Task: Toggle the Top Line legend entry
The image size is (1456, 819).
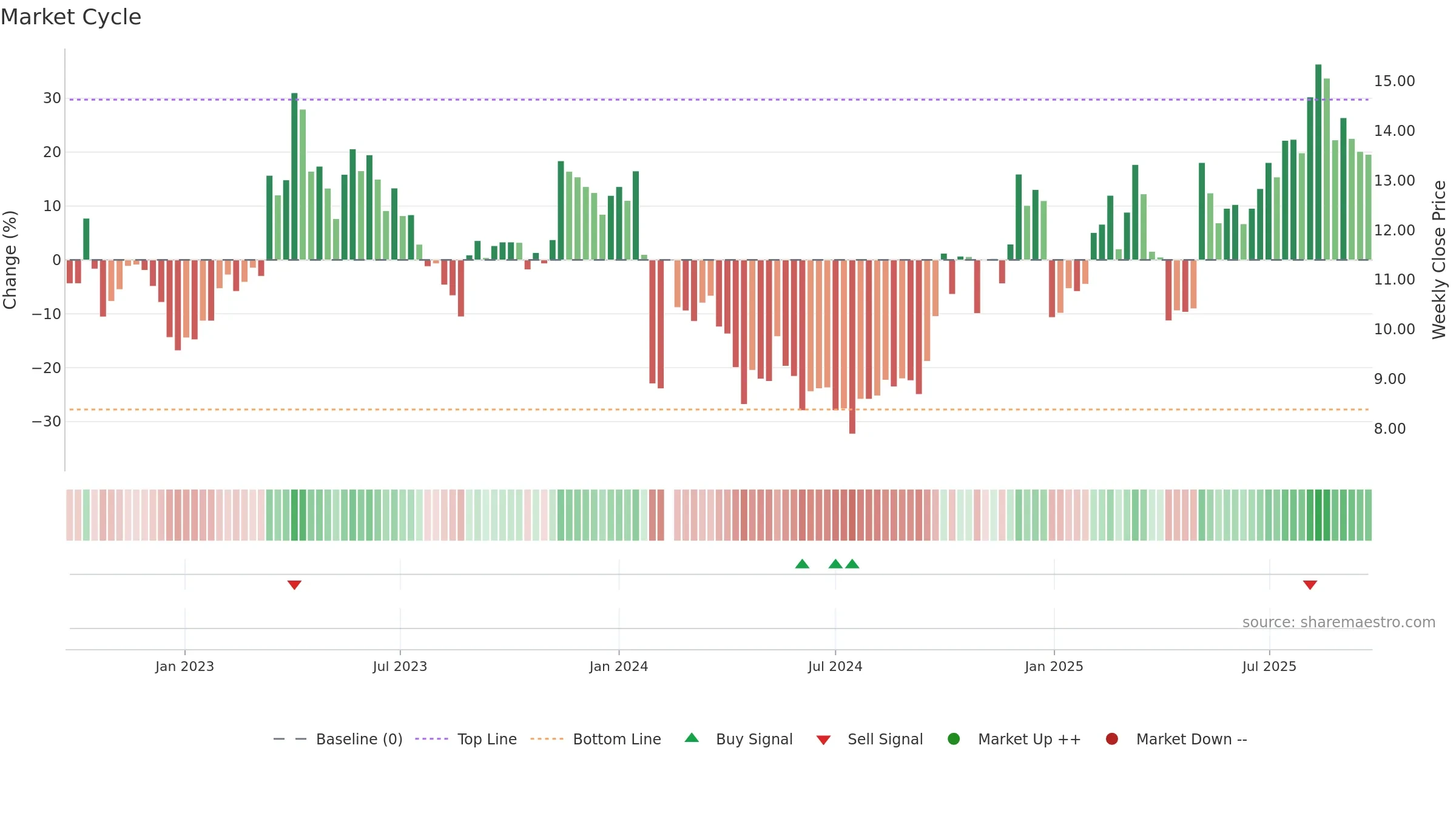Action: [465, 739]
